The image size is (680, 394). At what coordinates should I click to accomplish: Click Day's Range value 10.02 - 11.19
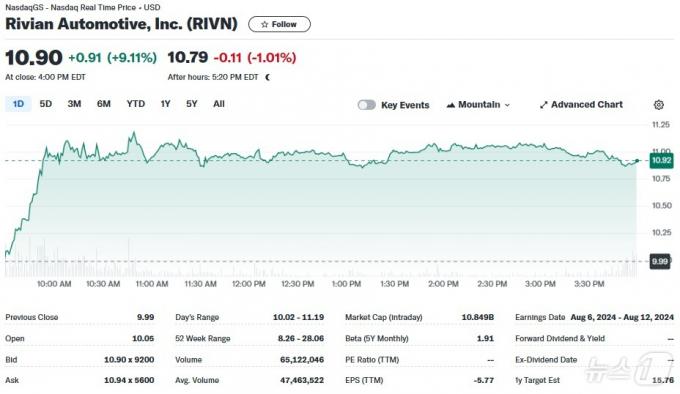point(298,317)
